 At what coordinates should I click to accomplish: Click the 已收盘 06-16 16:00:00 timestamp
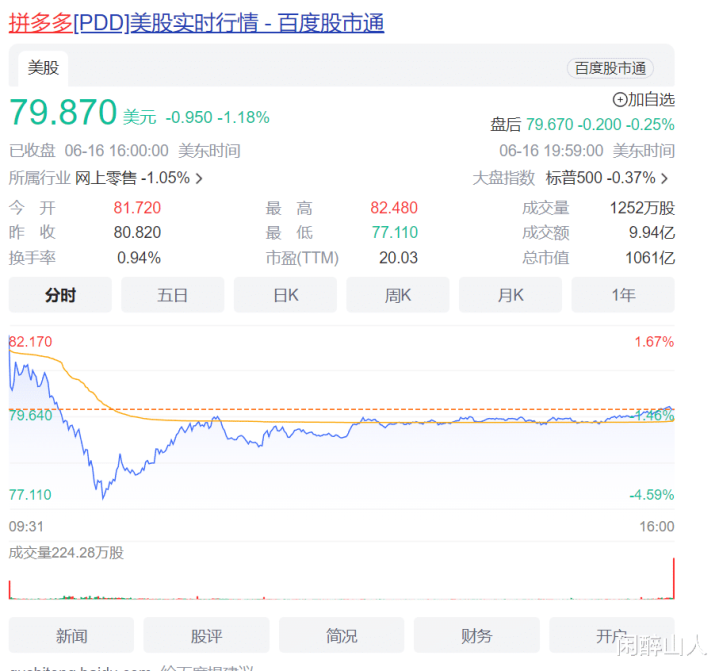pyautogui.click(x=125, y=151)
